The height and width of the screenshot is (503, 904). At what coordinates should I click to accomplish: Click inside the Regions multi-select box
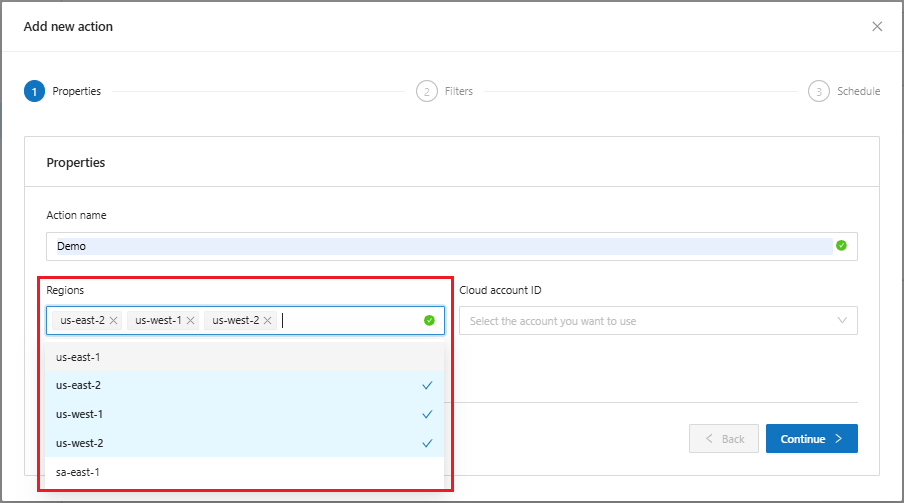350,321
